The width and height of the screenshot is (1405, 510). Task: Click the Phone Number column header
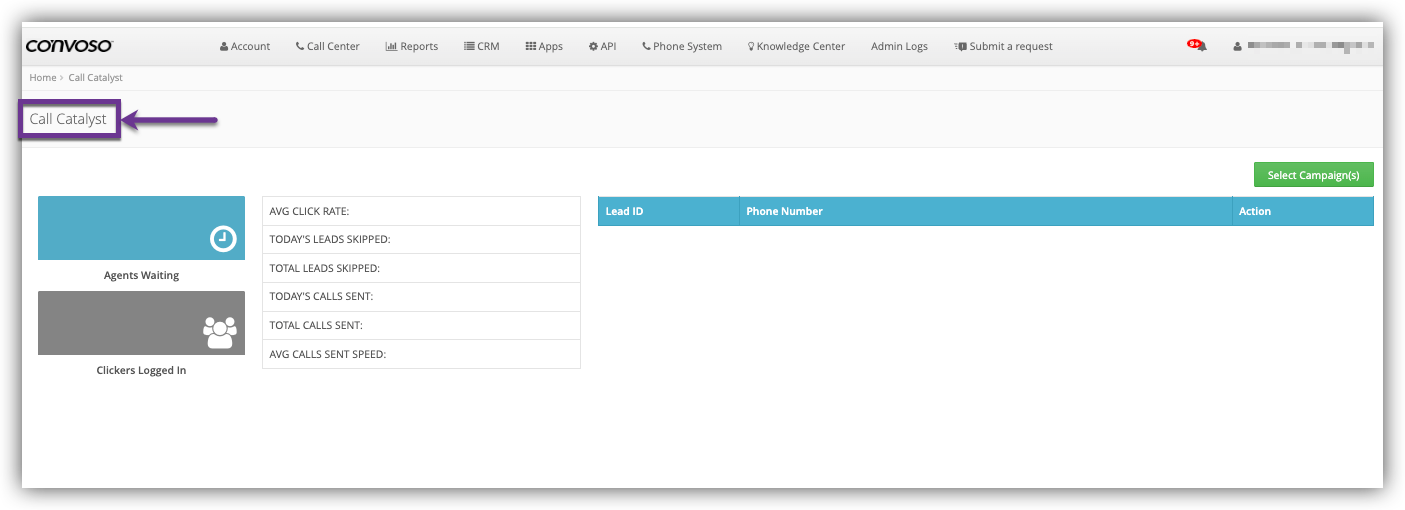[x=986, y=211]
